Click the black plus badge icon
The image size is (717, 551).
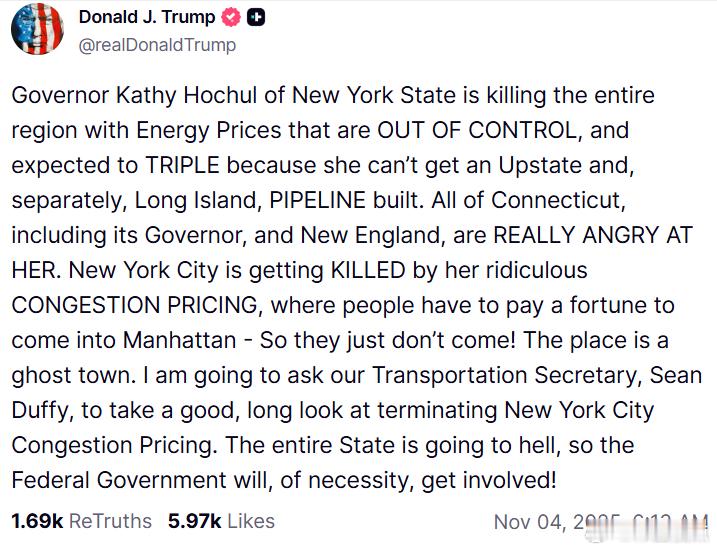pyautogui.click(x=257, y=17)
